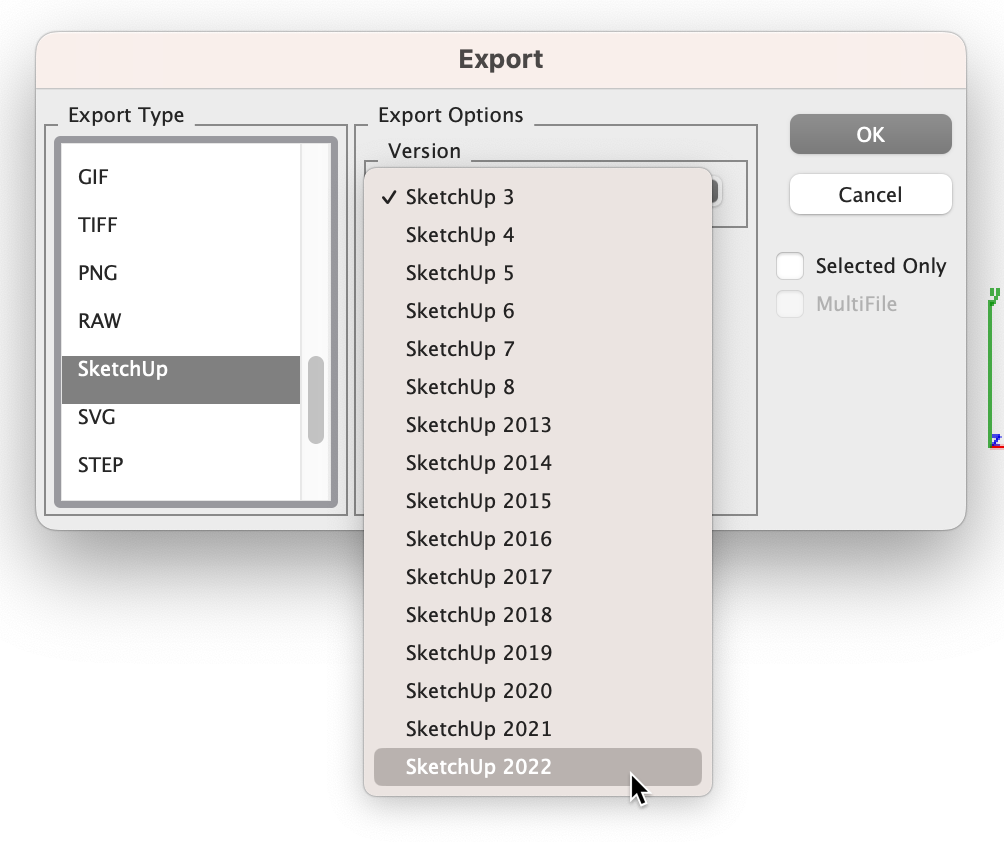
Task: Pick SketchUp 8 in the dropdown
Action: click(x=538, y=387)
